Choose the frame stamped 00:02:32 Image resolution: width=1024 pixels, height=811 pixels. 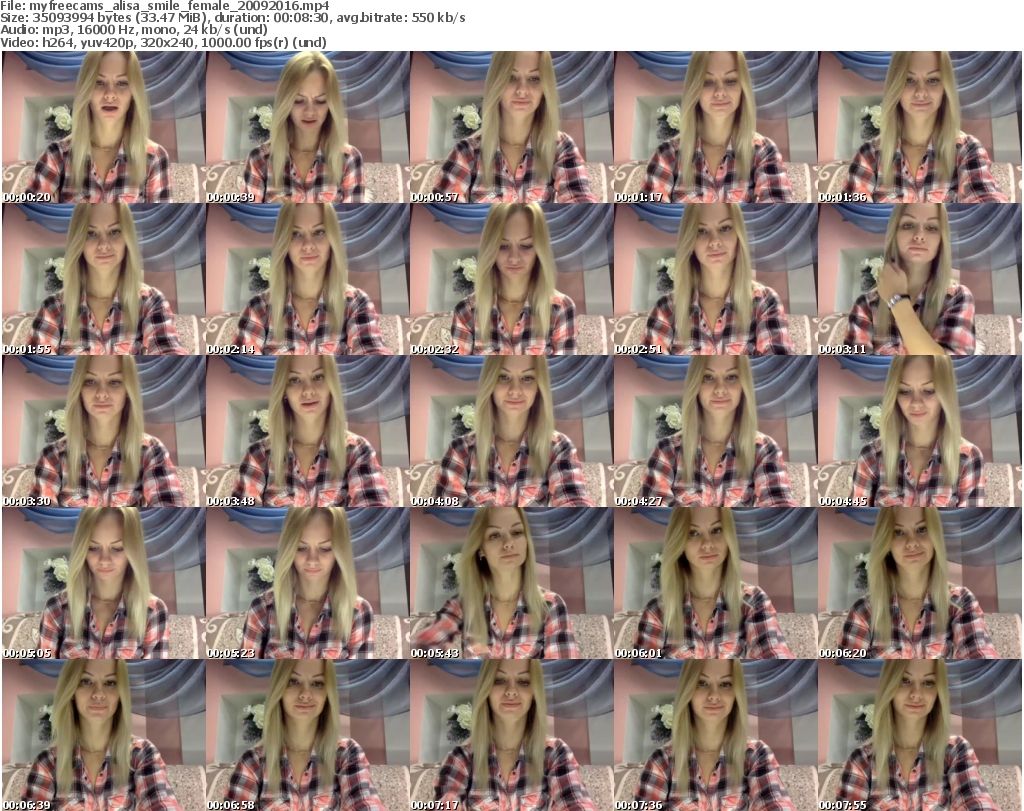tap(511, 279)
